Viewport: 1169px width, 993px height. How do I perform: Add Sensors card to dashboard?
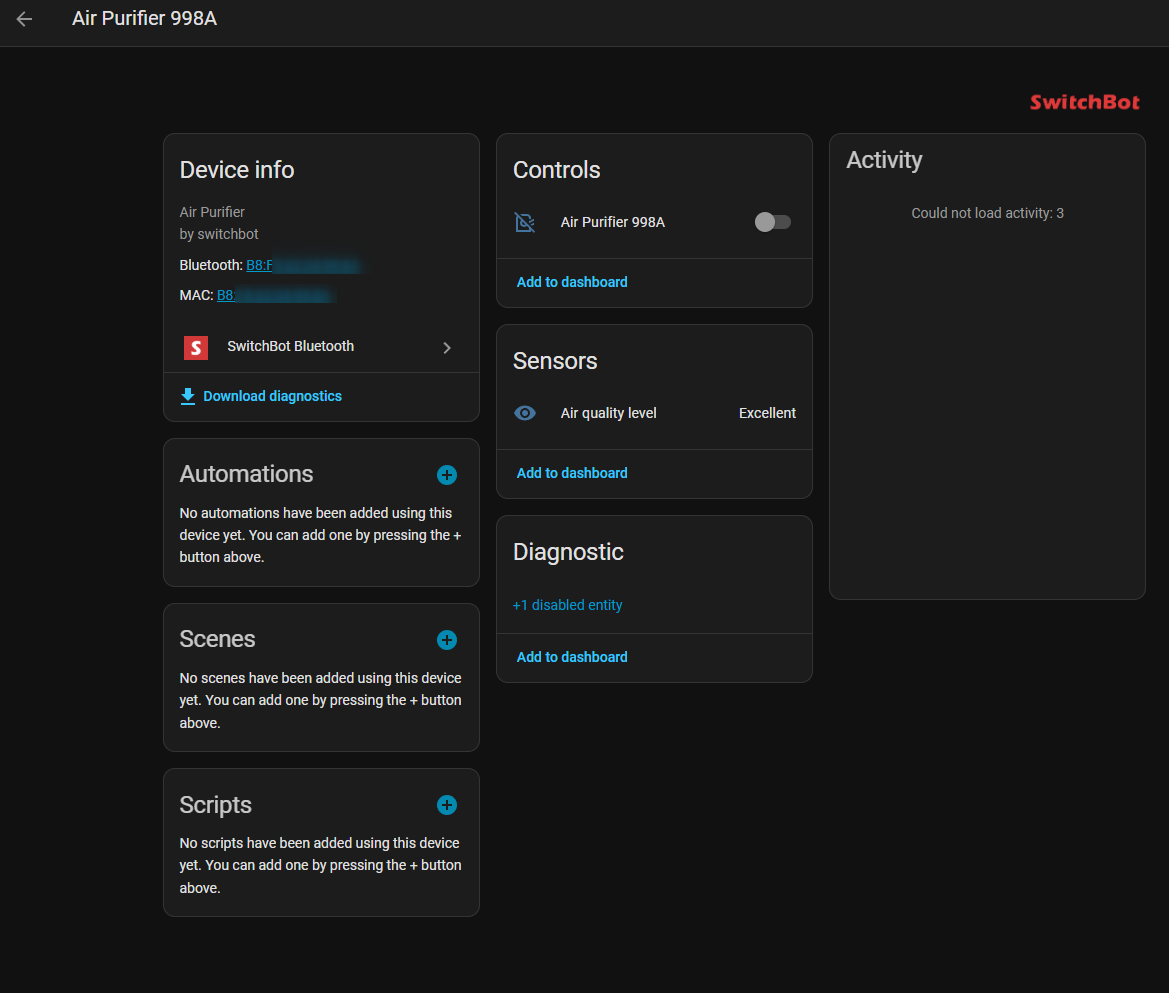[572, 473]
